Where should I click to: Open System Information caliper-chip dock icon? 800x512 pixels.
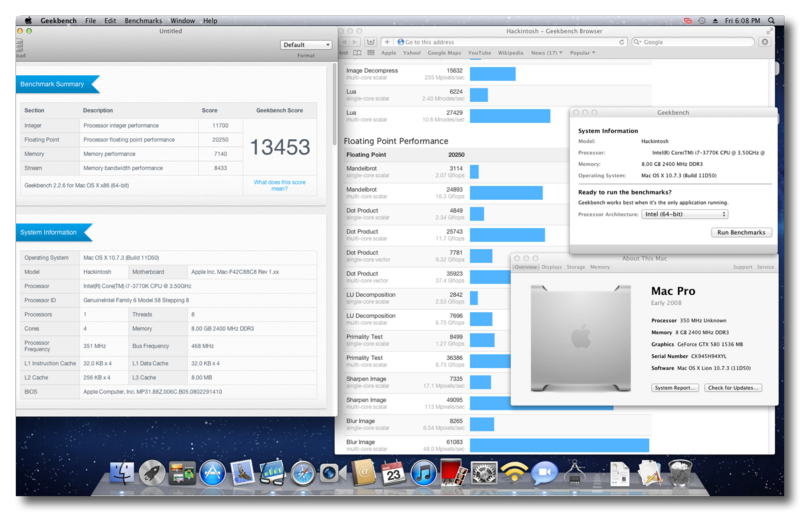(574, 472)
